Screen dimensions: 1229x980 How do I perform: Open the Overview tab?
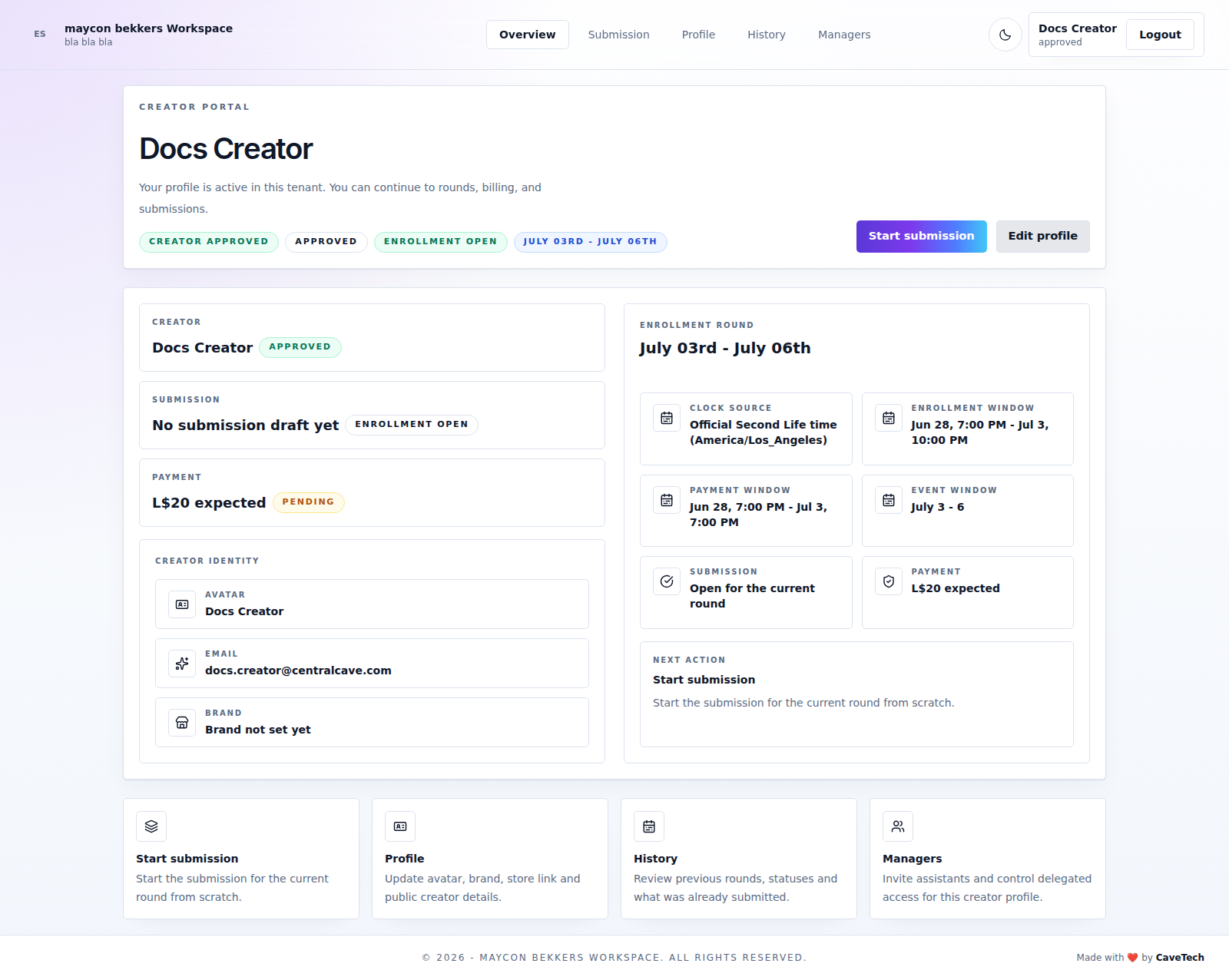point(527,35)
